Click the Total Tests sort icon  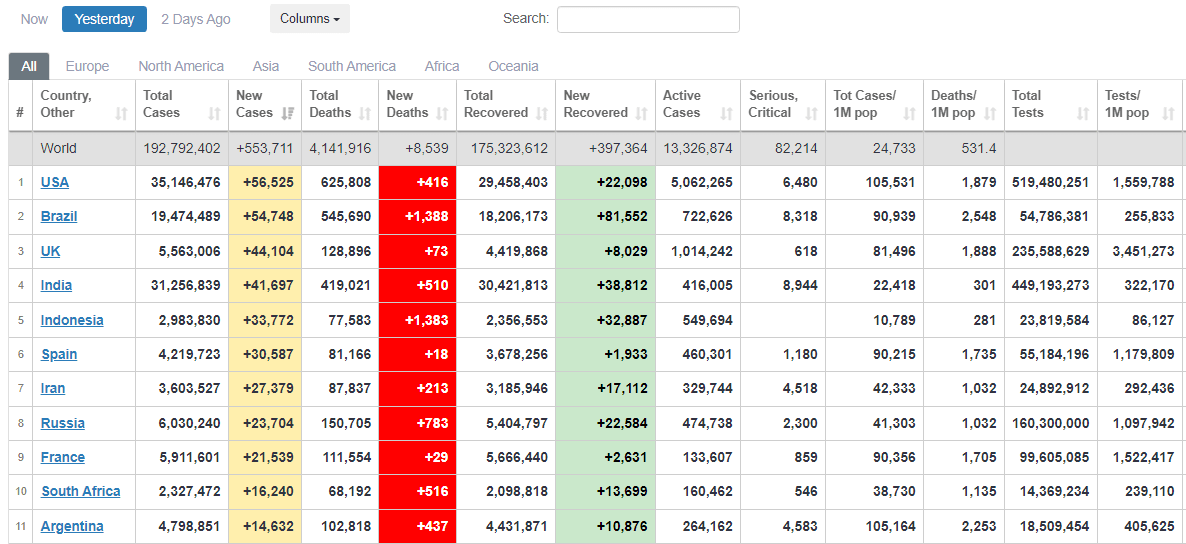point(1083,114)
